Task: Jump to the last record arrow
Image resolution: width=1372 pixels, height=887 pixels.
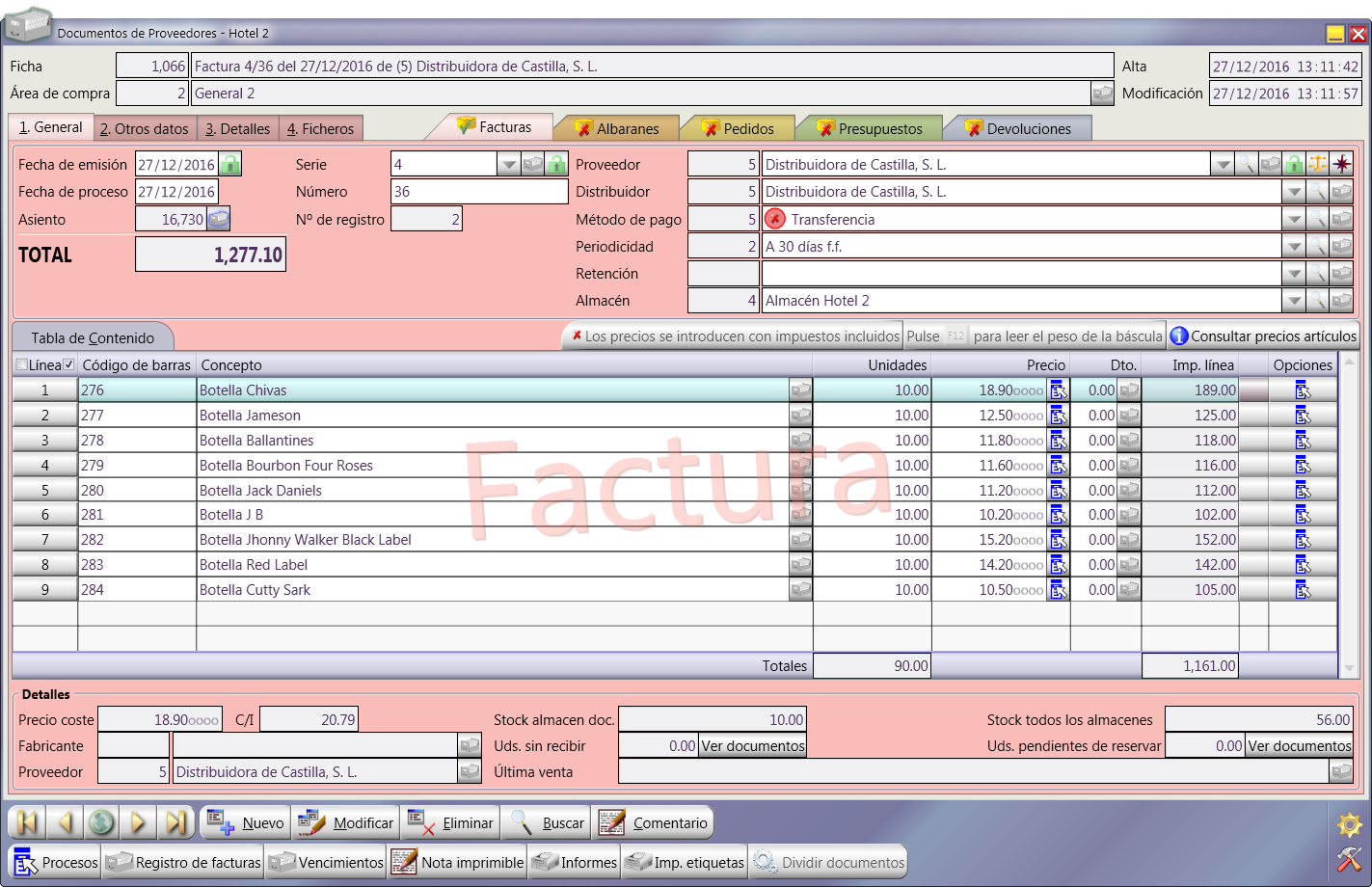Action: tap(175, 822)
